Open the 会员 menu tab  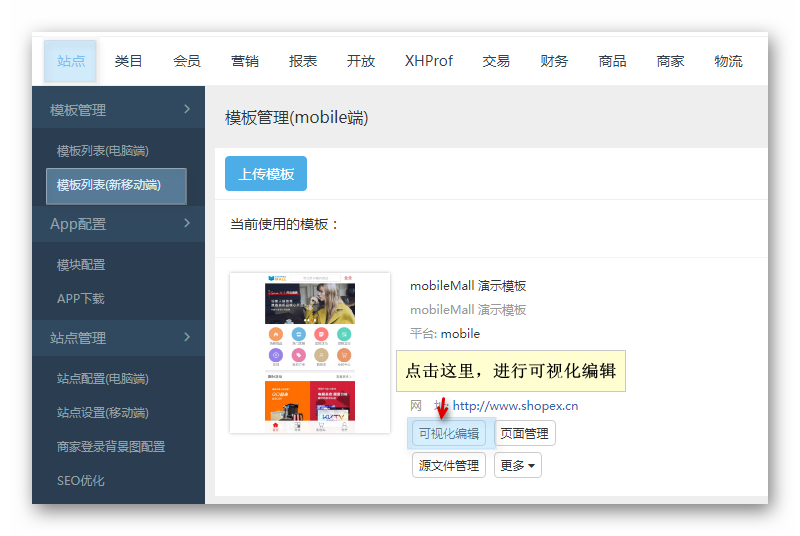(x=187, y=61)
